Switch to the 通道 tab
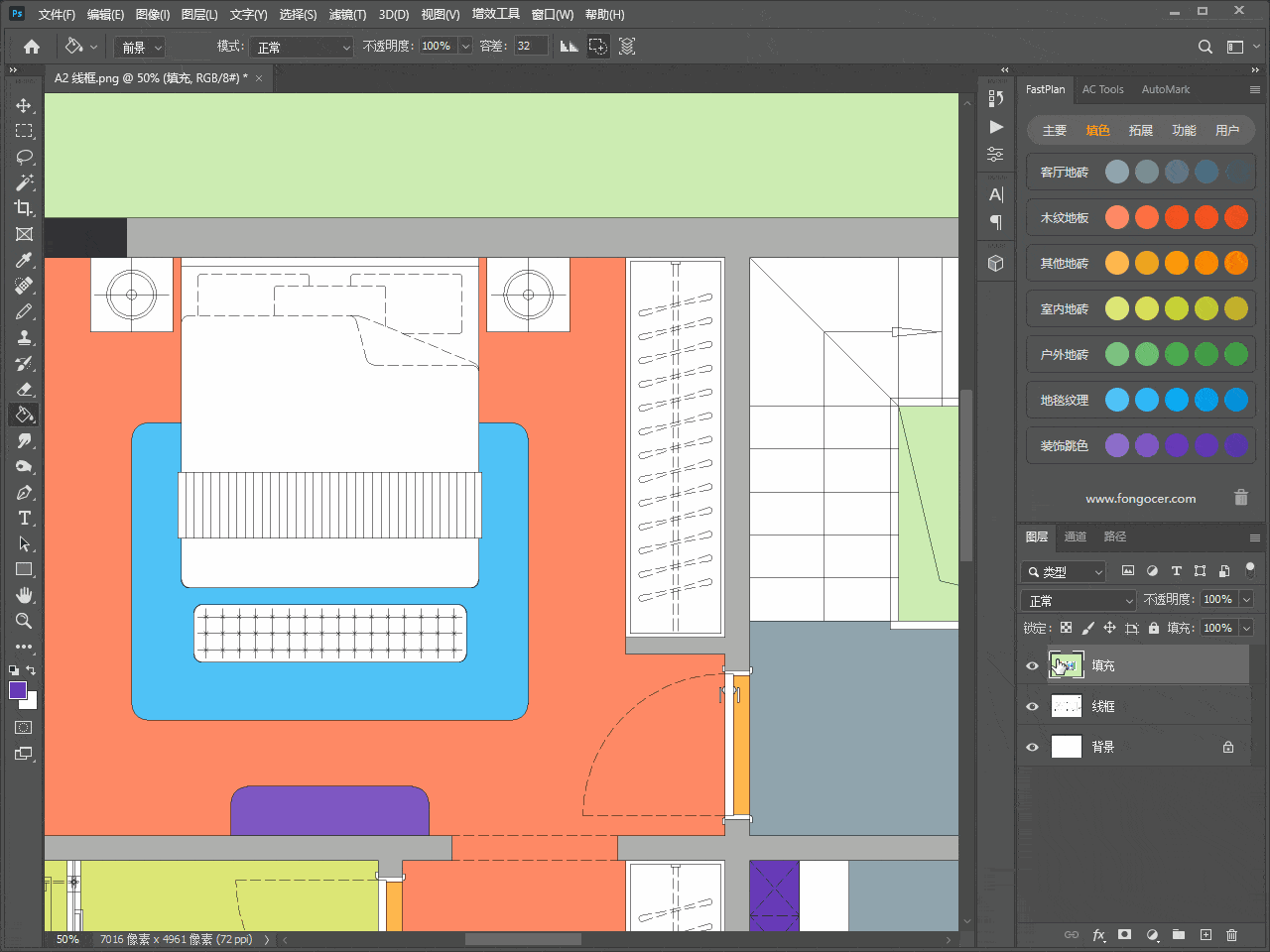The height and width of the screenshot is (952, 1270). [1075, 536]
